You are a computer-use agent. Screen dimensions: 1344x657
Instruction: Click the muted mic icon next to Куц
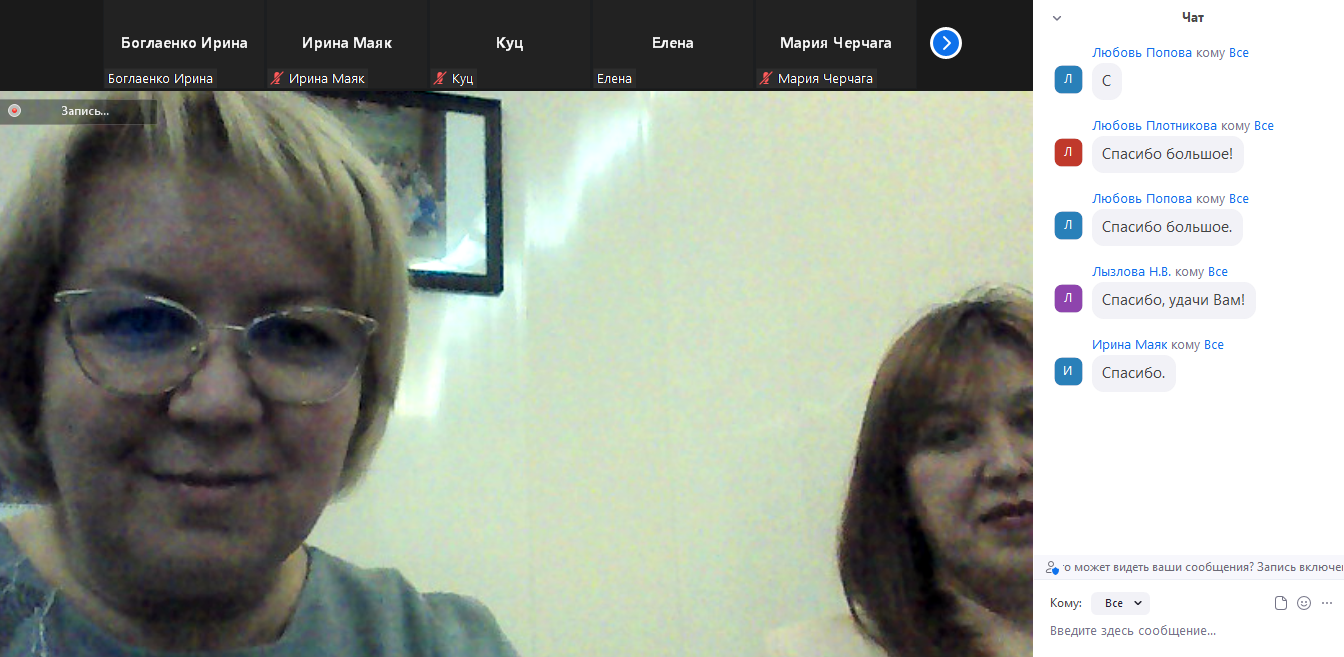coord(440,78)
